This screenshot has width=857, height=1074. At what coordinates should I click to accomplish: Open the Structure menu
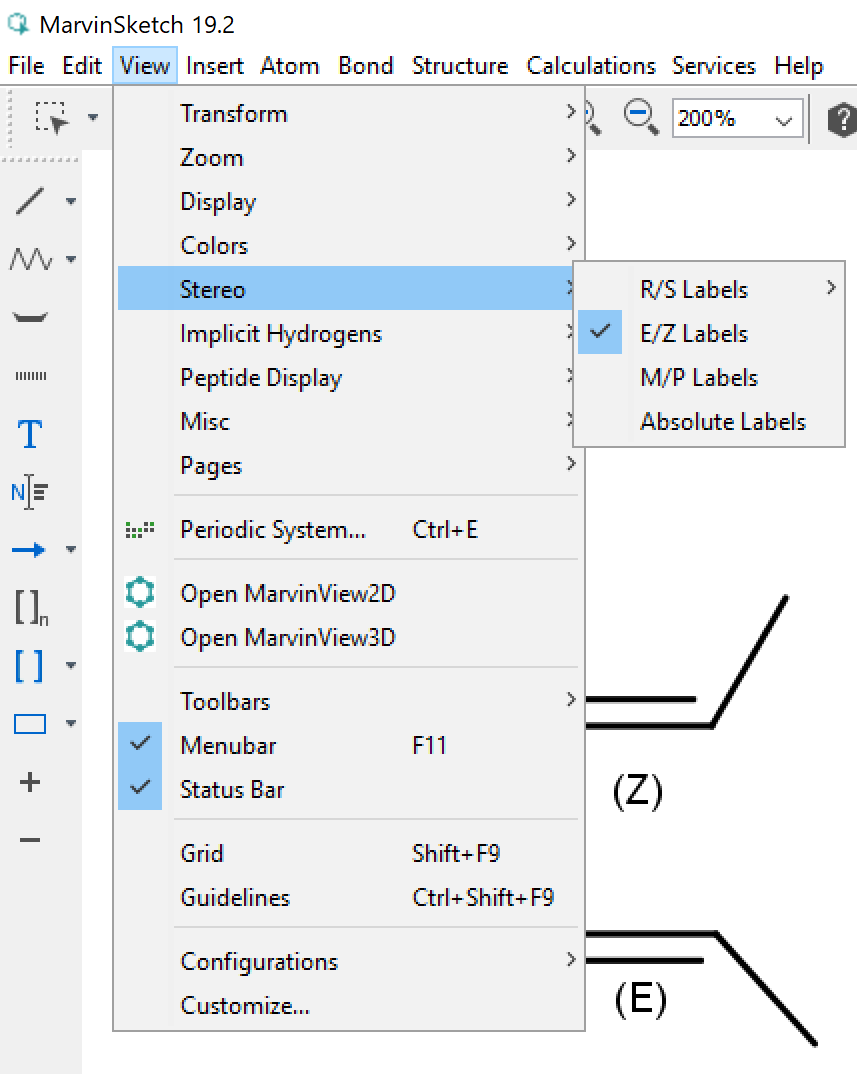[x=459, y=66]
